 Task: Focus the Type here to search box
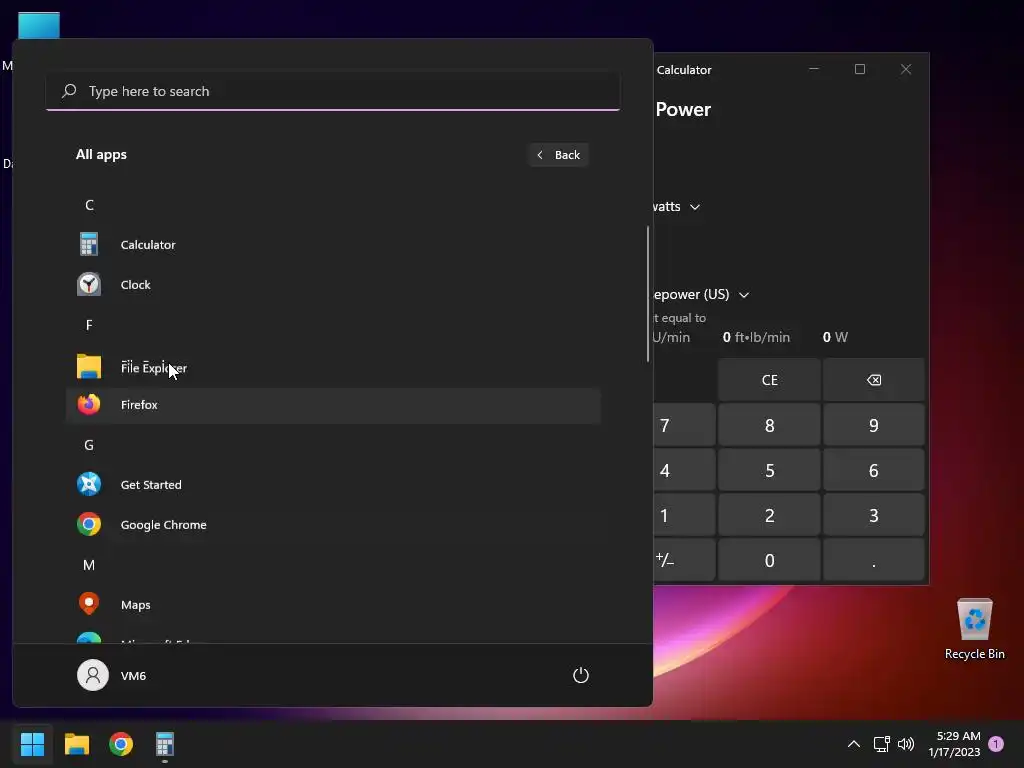333,91
